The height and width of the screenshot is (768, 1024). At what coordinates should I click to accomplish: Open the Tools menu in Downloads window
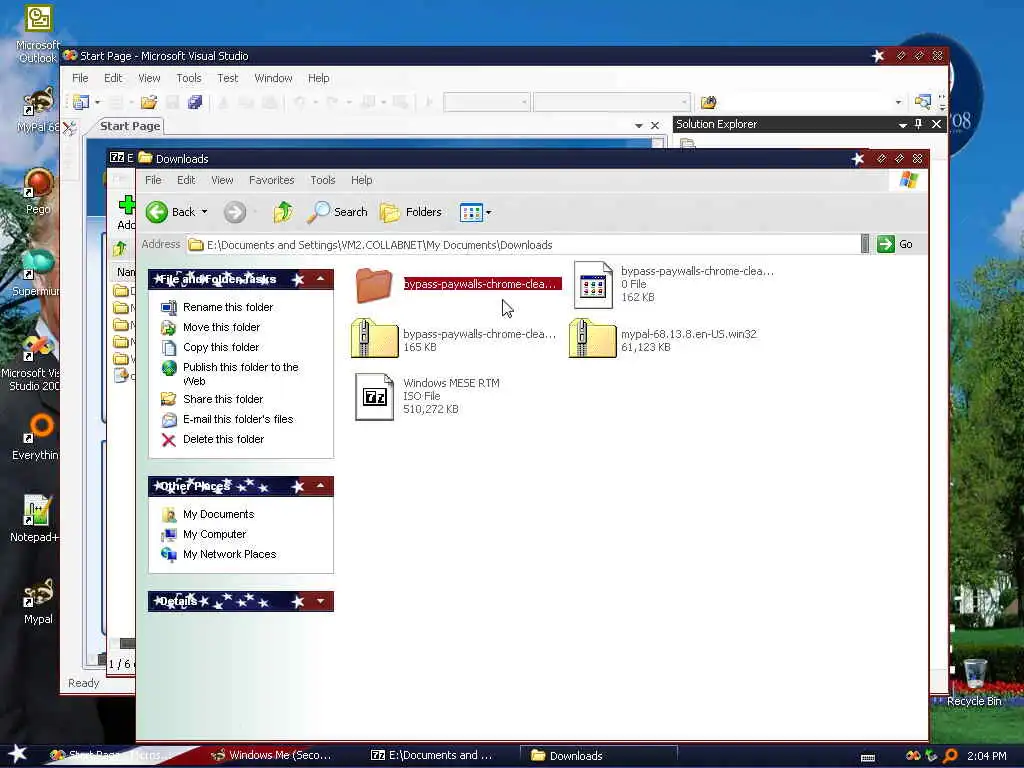(x=323, y=180)
